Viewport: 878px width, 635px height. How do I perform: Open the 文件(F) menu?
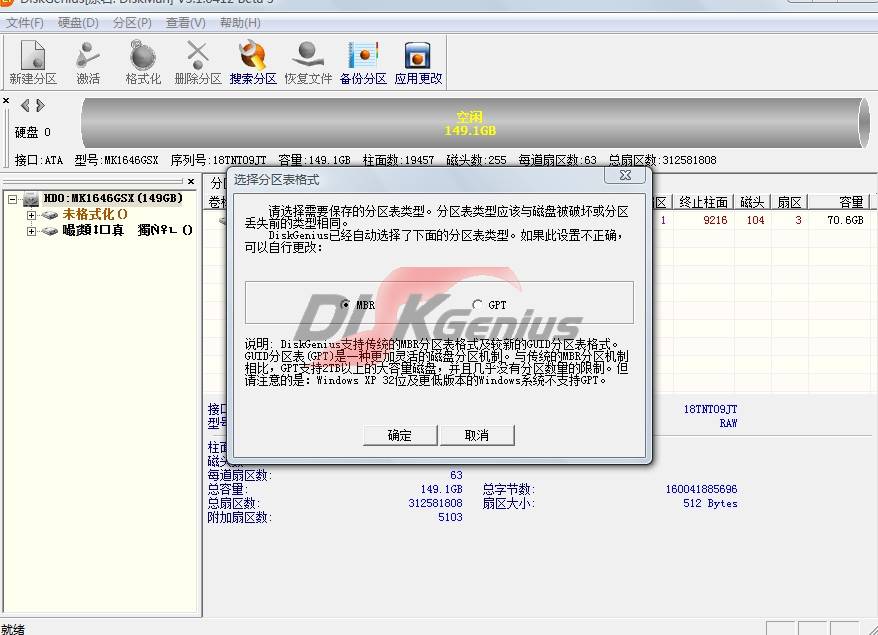(25, 23)
